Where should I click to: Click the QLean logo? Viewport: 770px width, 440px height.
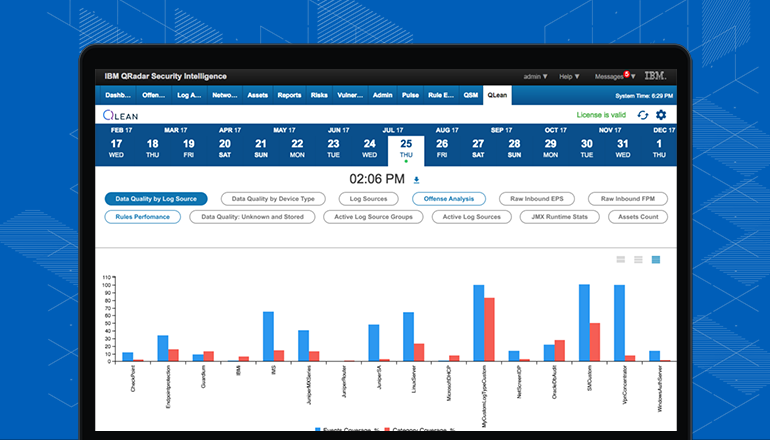point(121,115)
